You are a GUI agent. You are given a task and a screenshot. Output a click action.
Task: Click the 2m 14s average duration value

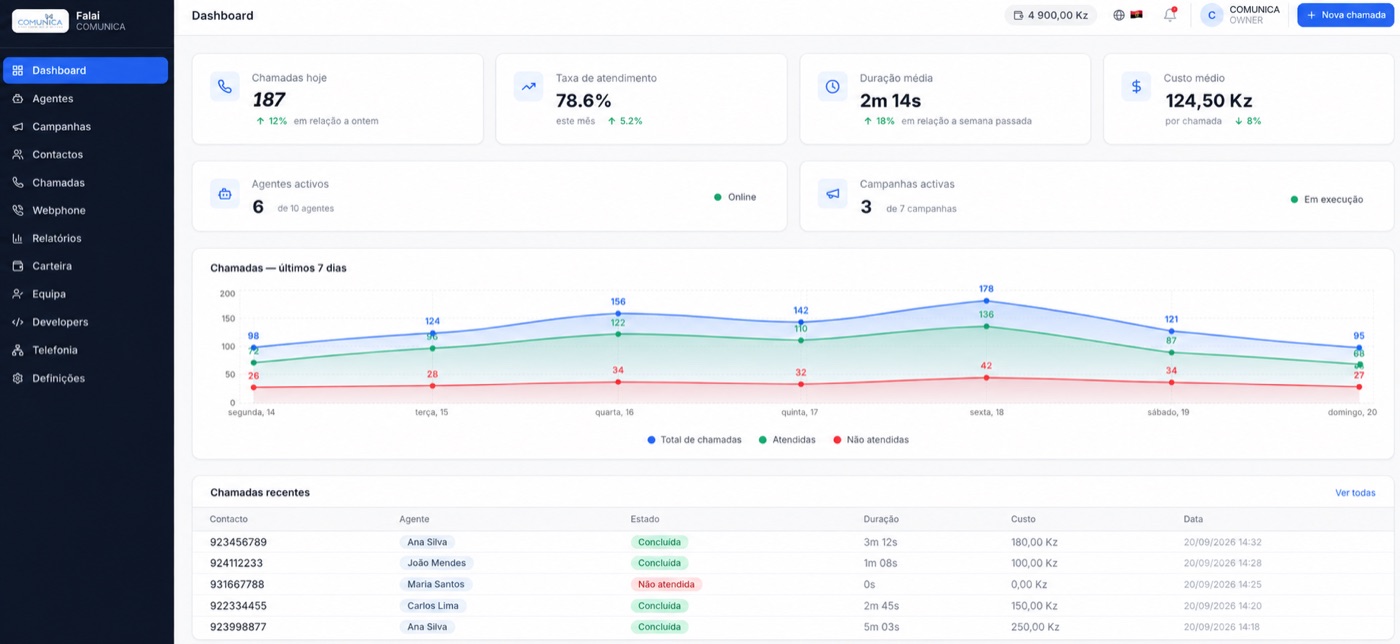tap(890, 101)
